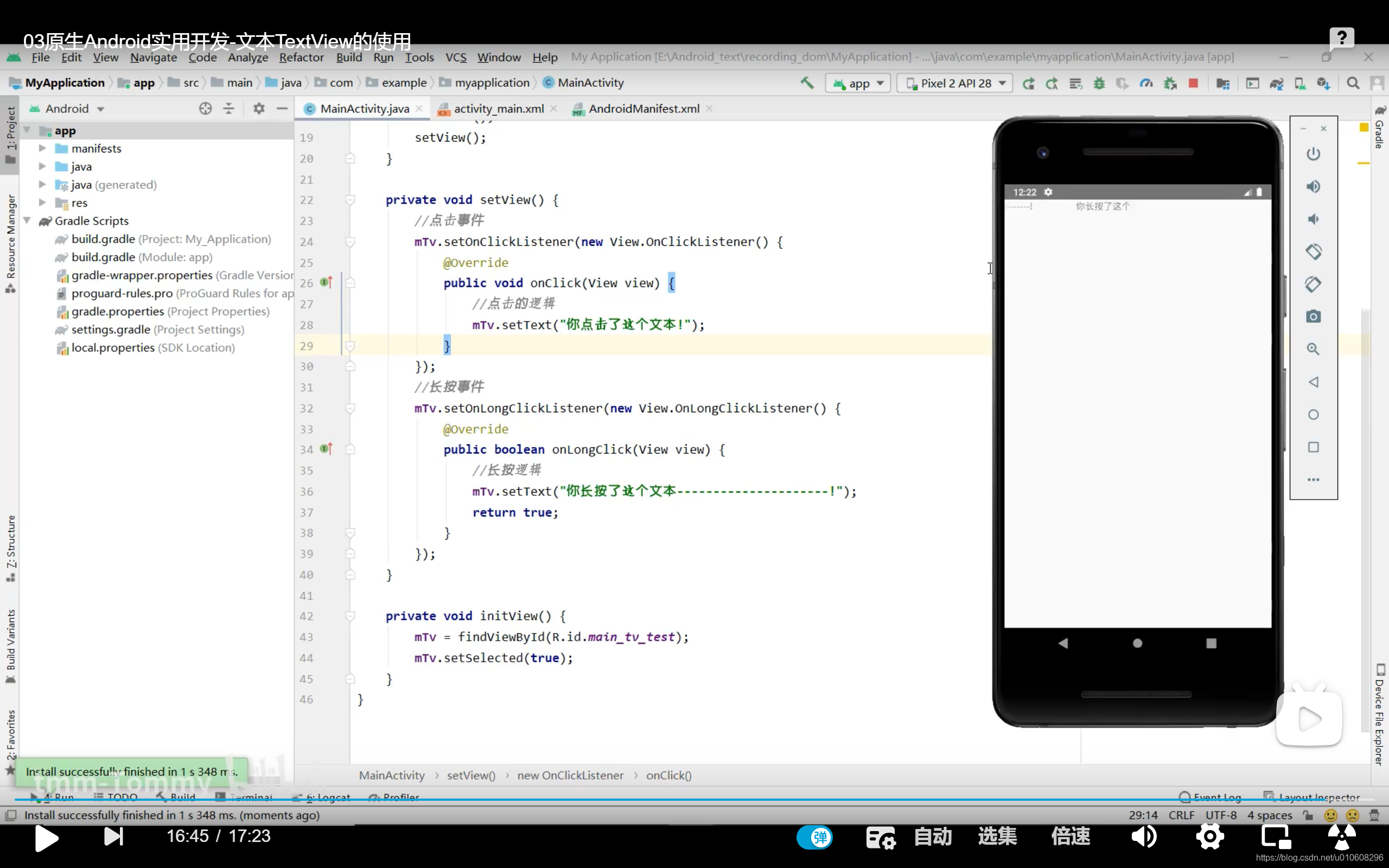Stop the running app with red square icon
This screenshot has width=1389, height=868.
[x=1194, y=83]
